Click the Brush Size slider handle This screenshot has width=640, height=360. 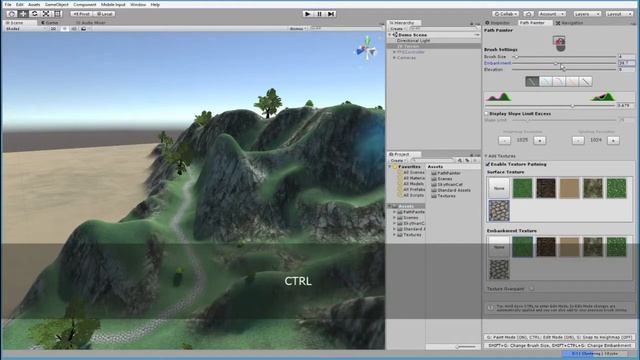(x=516, y=57)
